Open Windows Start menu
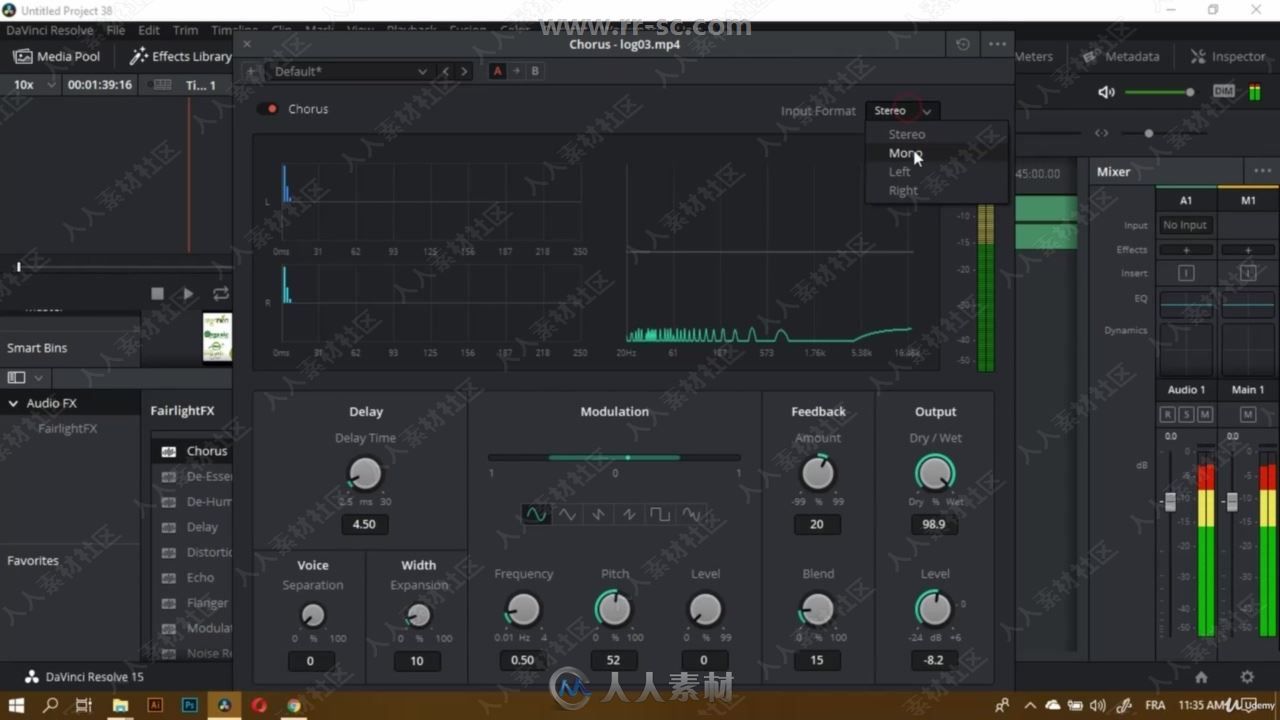This screenshot has height=720, width=1280. tap(16, 705)
